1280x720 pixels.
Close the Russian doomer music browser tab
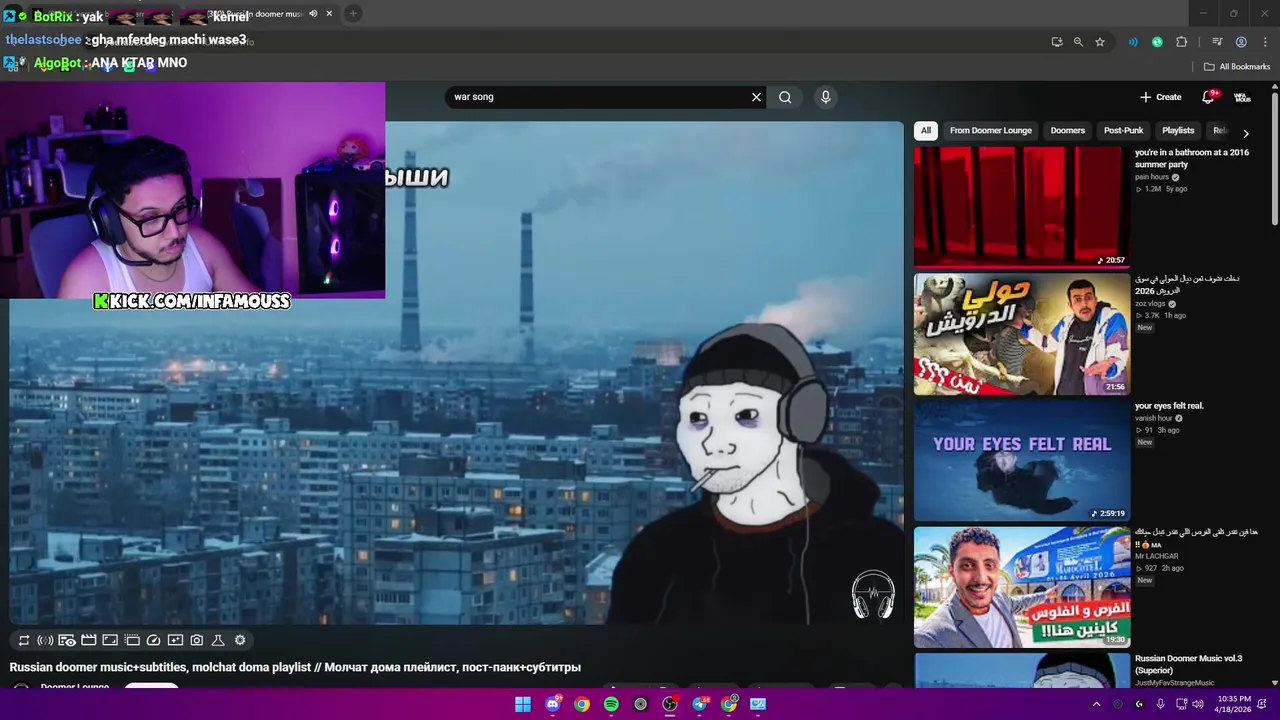(x=329, y=14)
